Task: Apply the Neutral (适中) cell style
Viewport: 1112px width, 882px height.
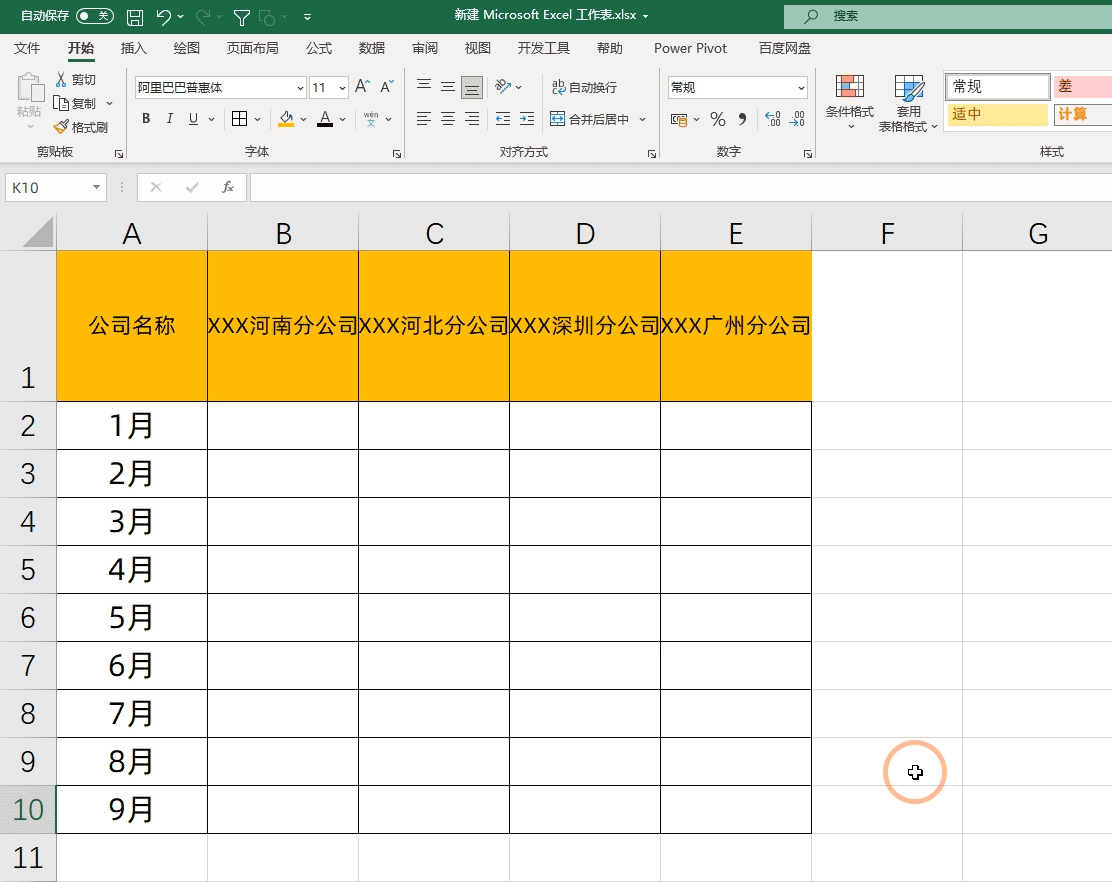Action: pos(997,114)
